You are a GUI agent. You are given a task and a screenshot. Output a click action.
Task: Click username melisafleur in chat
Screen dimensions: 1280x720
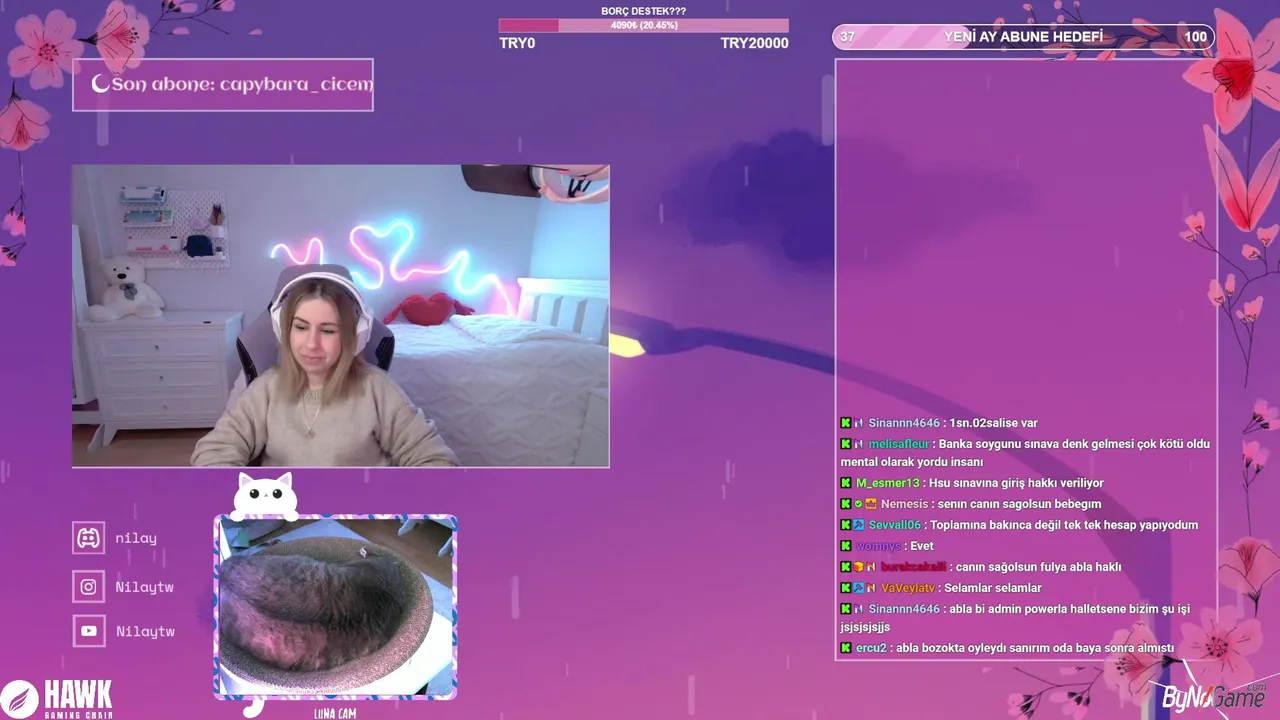[x=899, y=444]
